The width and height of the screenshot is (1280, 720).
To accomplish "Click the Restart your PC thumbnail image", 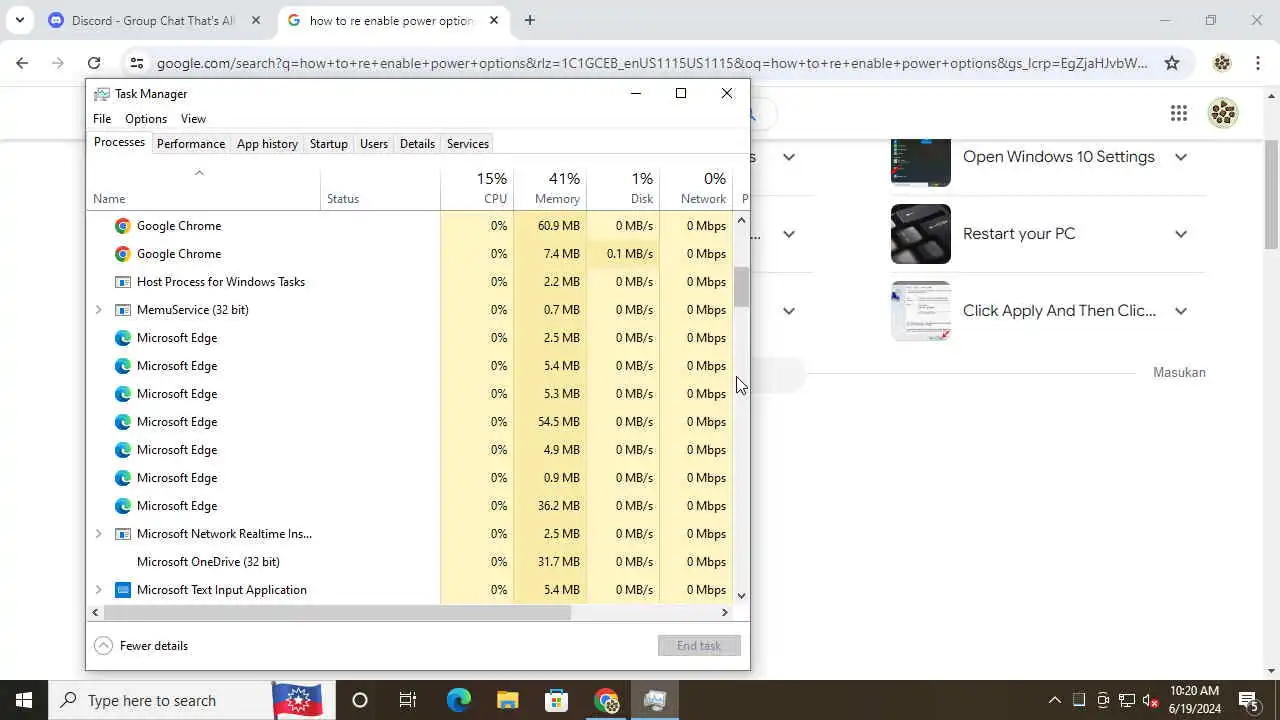I will pos(921,234).
